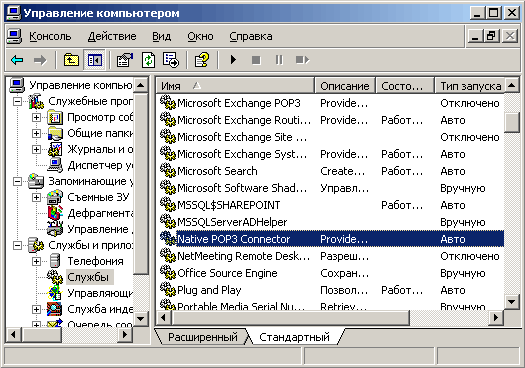Select Microsoft Exchange Syst... service
This screenshot has height=368, width=525.
242,154
